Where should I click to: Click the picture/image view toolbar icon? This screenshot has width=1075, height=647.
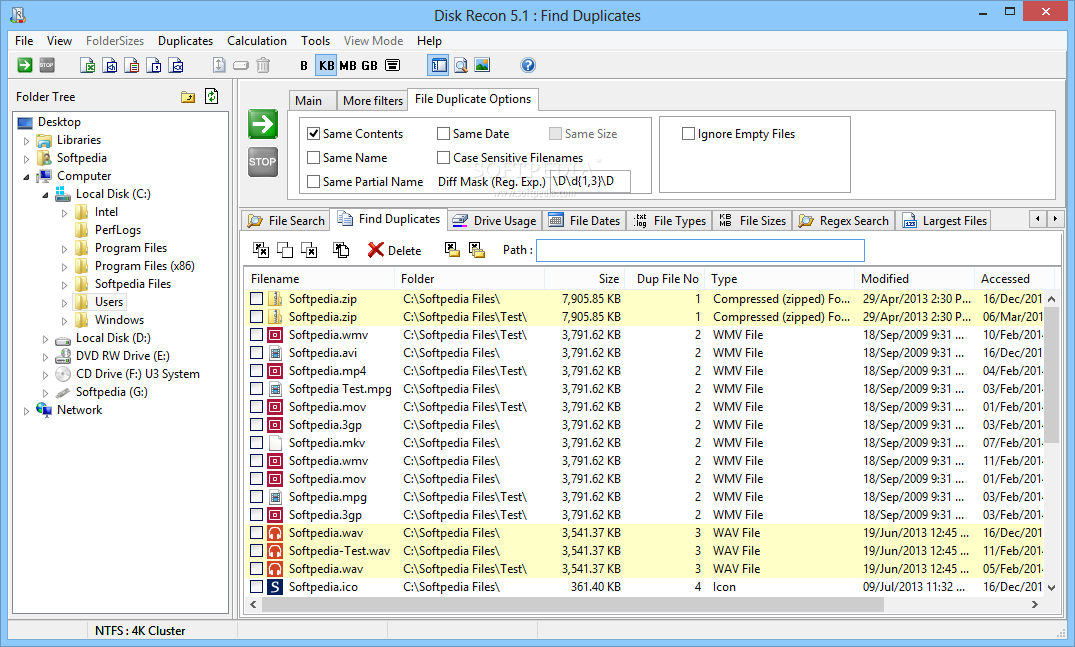482,65
